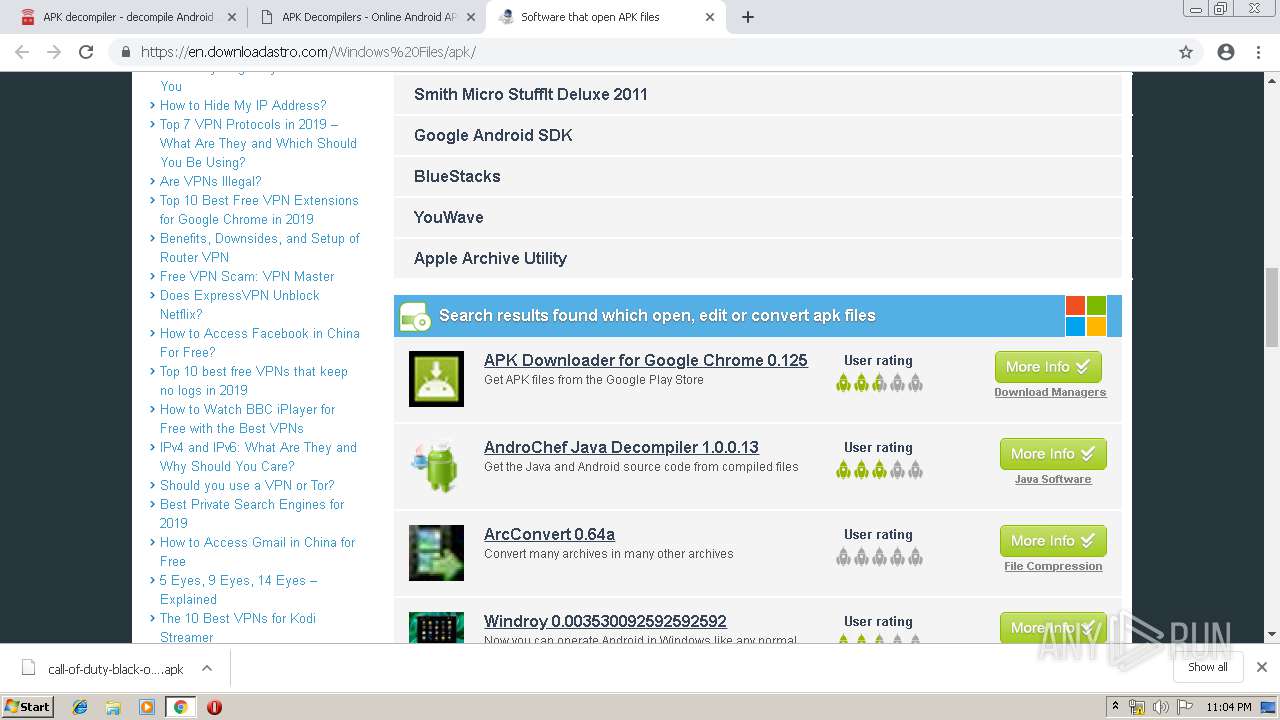Image resolution: width=1280 pixels, height=720 pixels.
Task: Open media player taskbar icon
Action: 147,707
